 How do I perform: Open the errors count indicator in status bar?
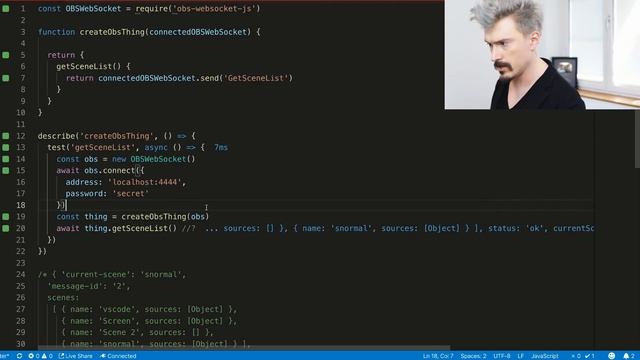pos(34,356)
